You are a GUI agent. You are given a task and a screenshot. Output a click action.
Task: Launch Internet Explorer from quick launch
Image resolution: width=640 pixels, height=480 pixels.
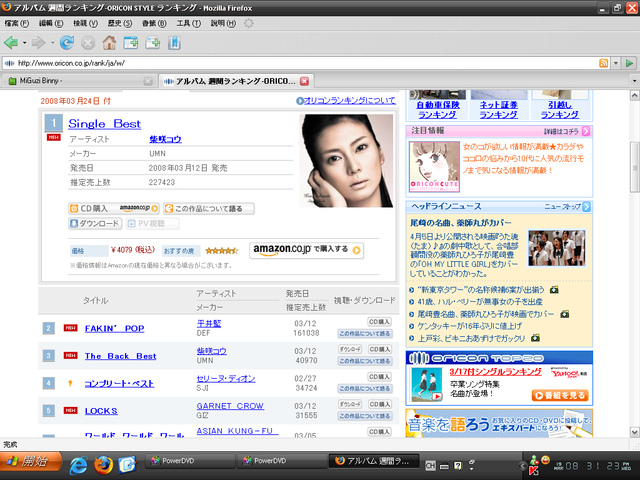click(79, 464)
